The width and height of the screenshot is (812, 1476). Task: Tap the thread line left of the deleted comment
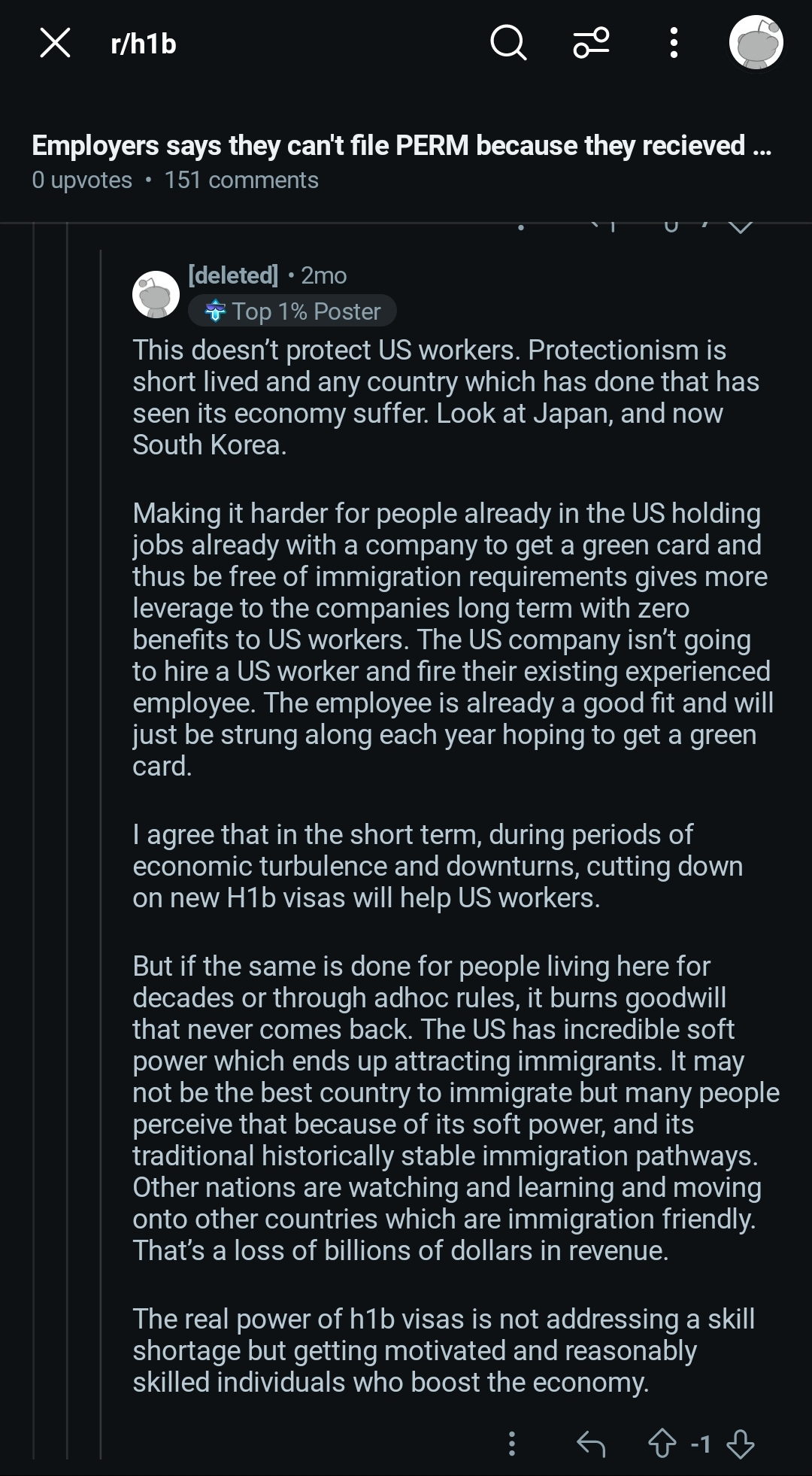pyautogui.click(x=101, y=828)
